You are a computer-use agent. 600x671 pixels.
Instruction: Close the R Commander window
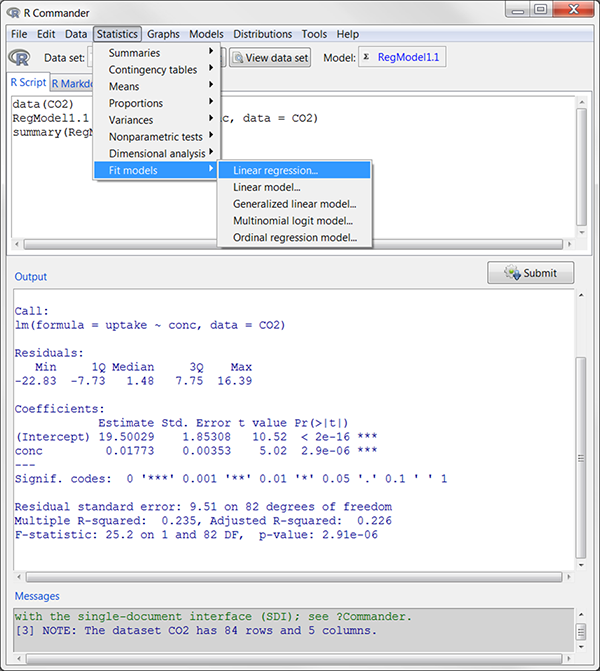click(x=573, y=9)
